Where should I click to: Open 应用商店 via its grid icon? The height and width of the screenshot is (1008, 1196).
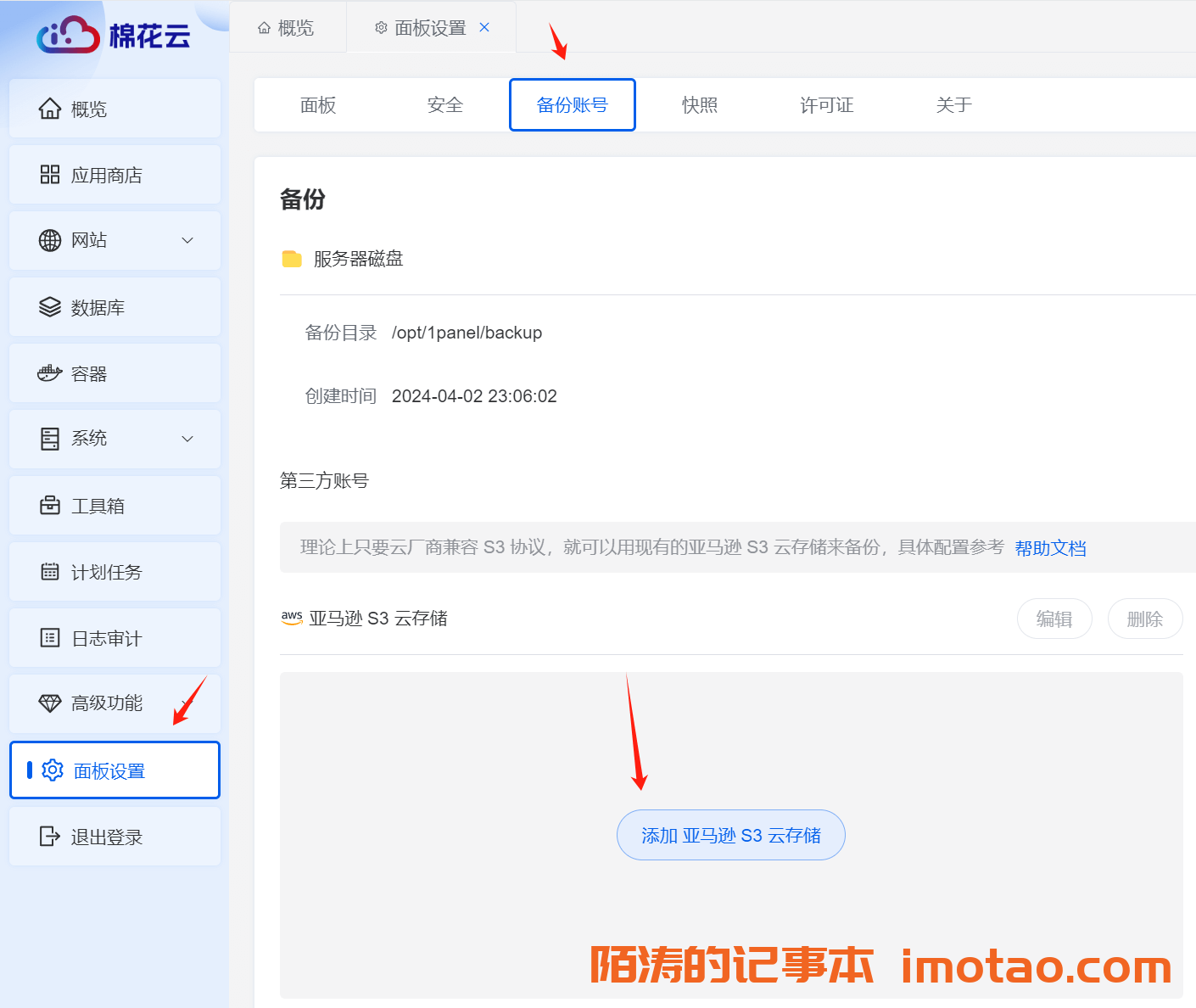click(x=50, y=175)
